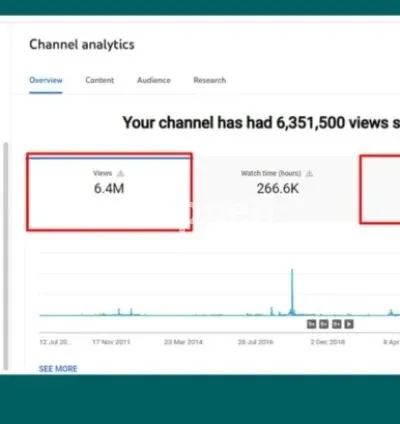This screenshot has width=400, height=424.
Task: Click the Channel analytics heading
Action: (82, 45)
